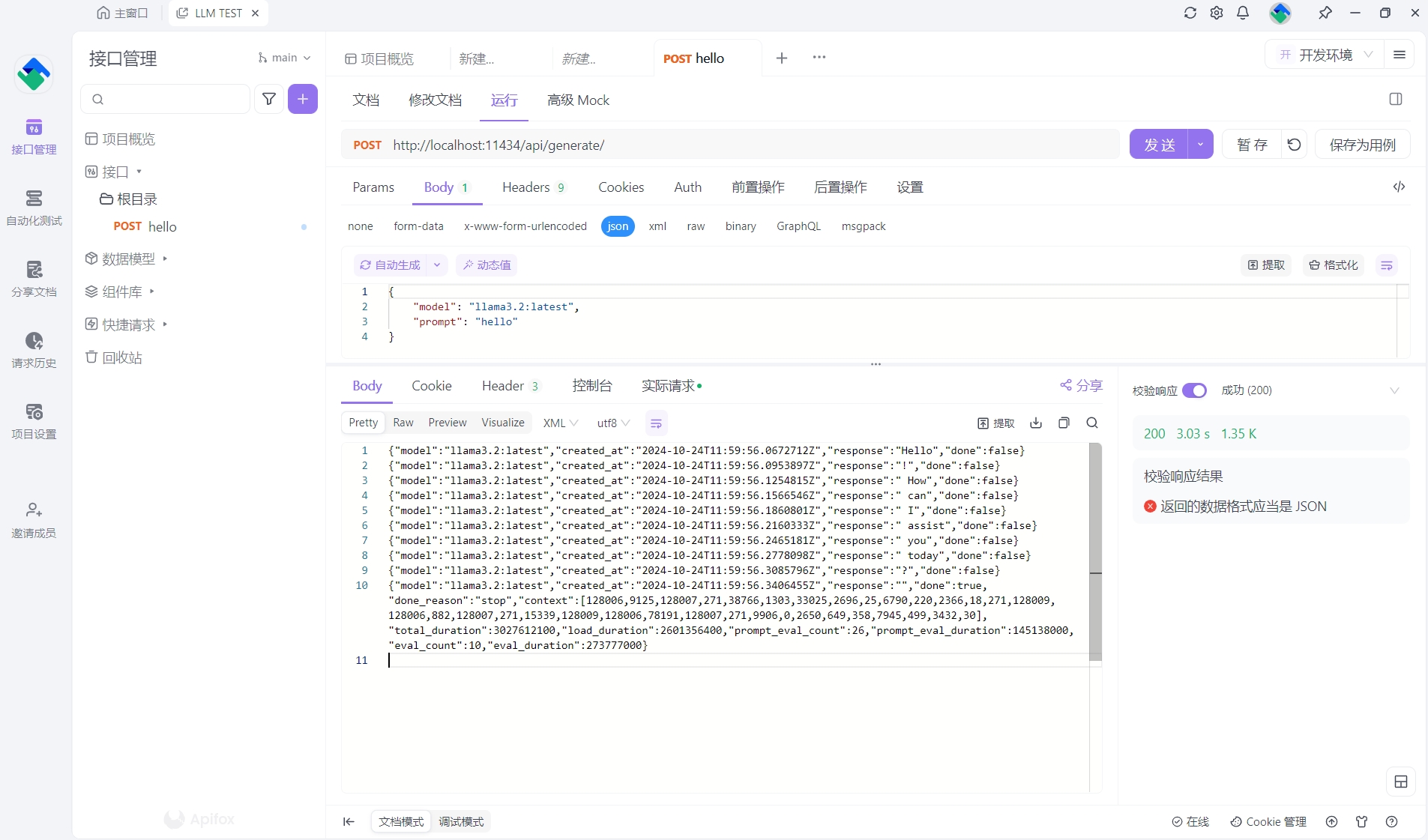Viewport: 1428px width, 840px height.
Task: Switch to 调试模式
Action: pyautogui.click(x=461, y=822)
